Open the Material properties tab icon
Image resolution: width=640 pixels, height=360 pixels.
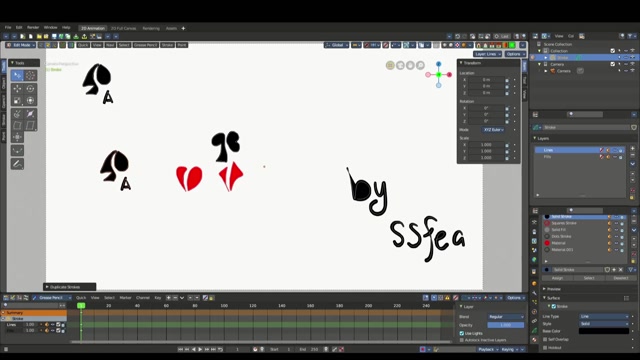[534, 340]
